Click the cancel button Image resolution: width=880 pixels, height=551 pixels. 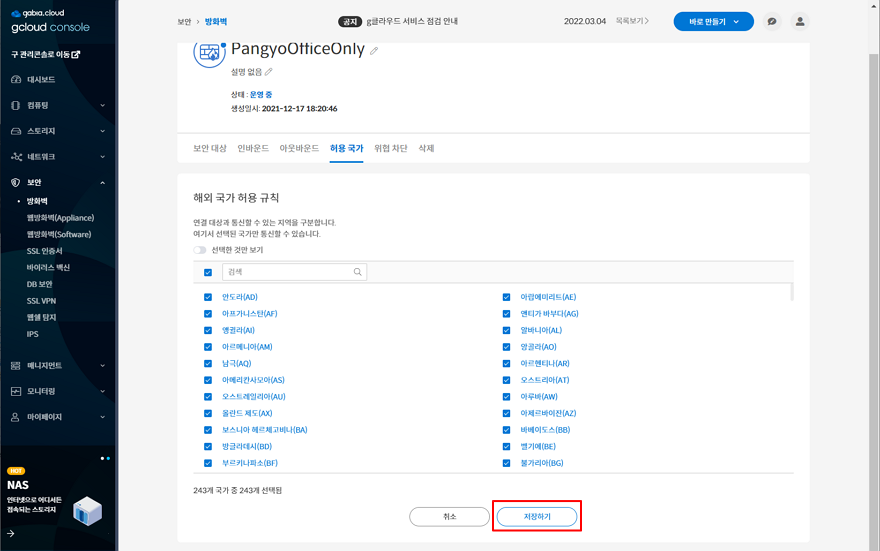click(450, 517)
